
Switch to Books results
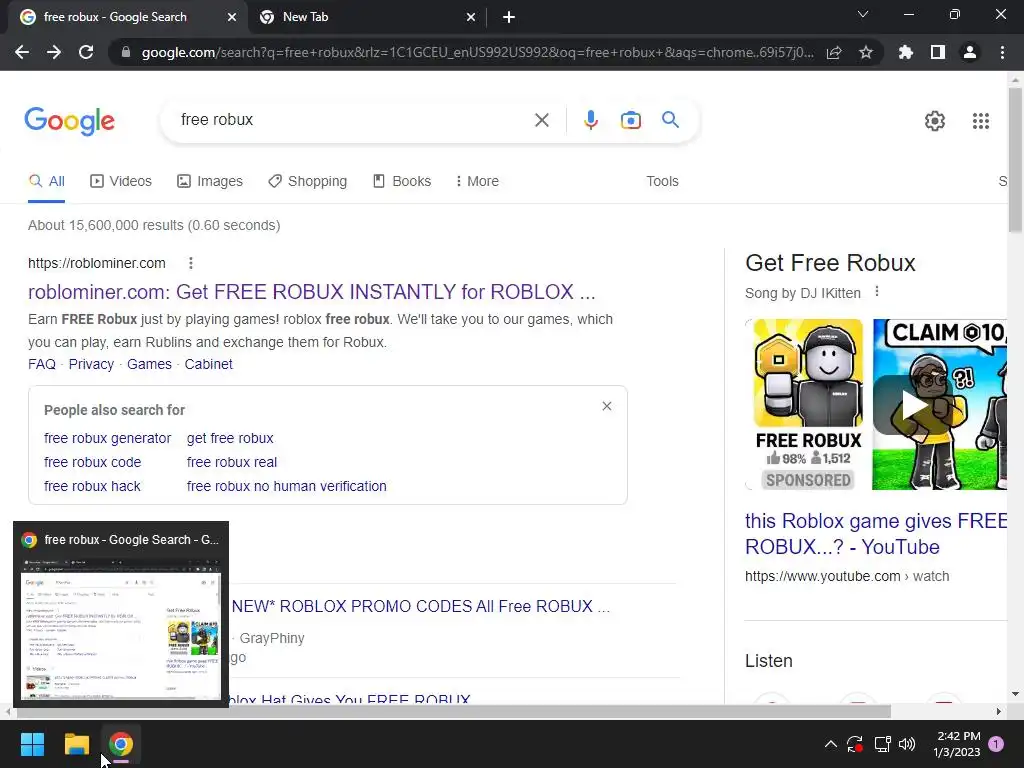(402, 182)
